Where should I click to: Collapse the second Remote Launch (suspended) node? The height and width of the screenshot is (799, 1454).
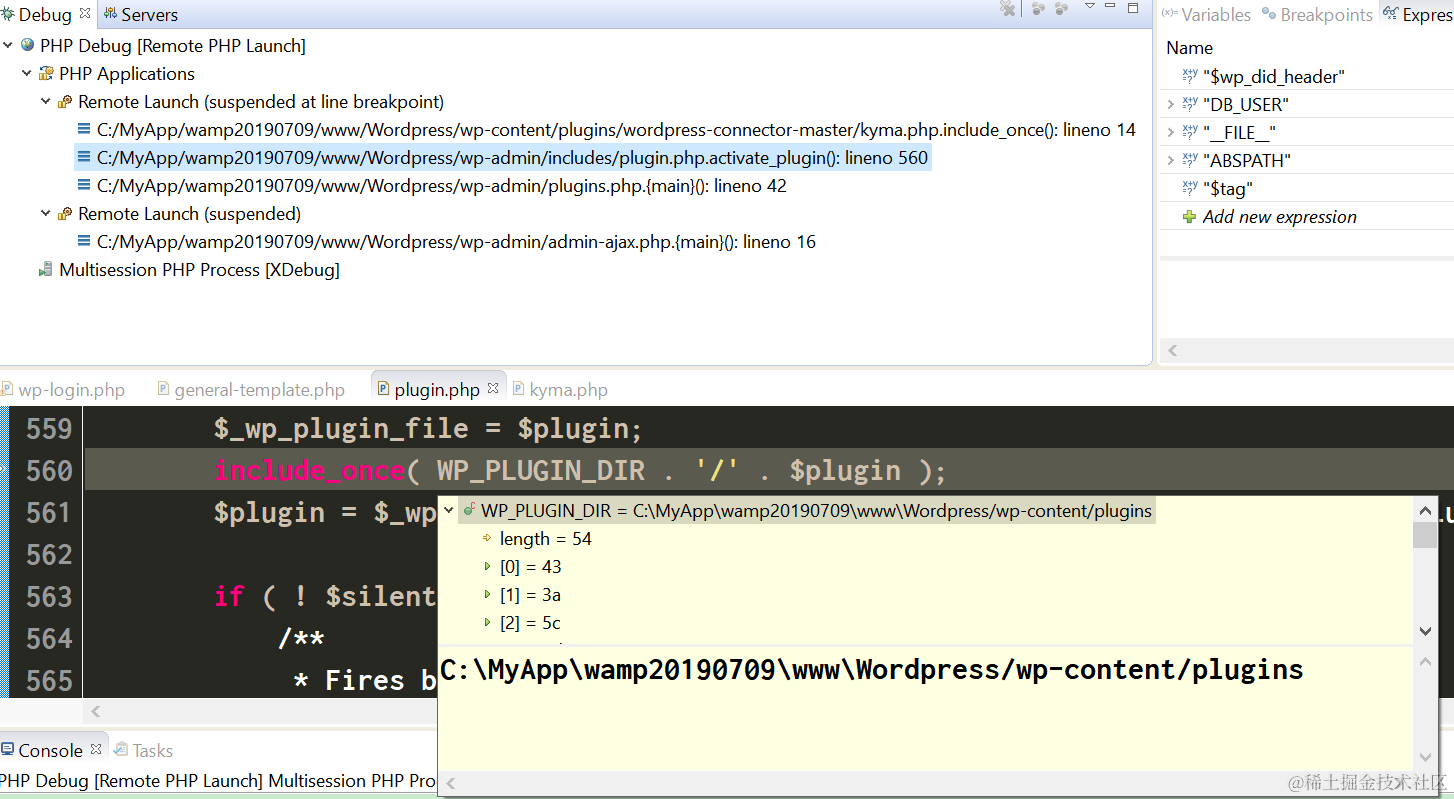(46, 213)
